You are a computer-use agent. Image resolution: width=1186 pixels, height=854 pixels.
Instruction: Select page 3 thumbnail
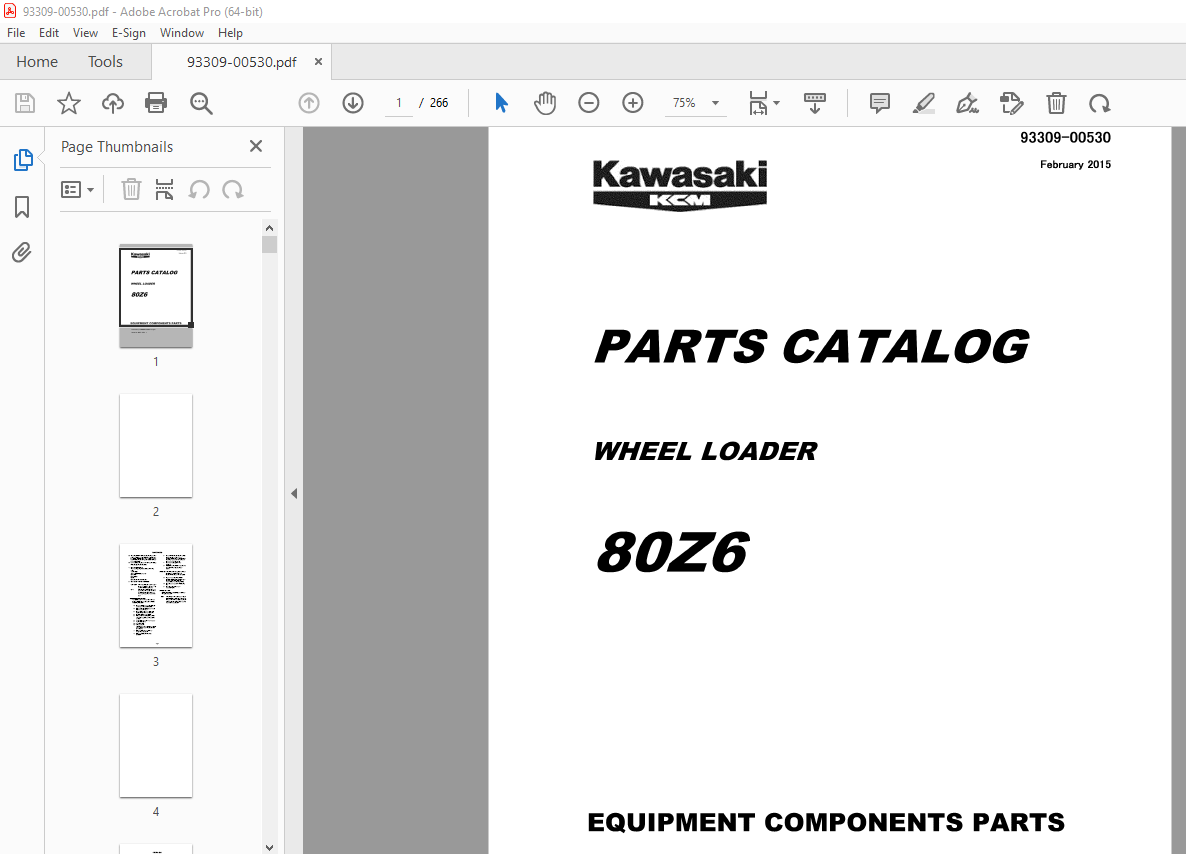coord(156,595)
